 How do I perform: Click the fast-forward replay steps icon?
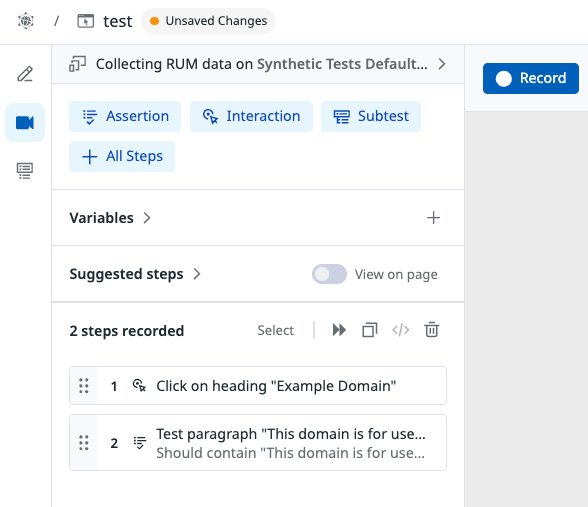[339, 330]
